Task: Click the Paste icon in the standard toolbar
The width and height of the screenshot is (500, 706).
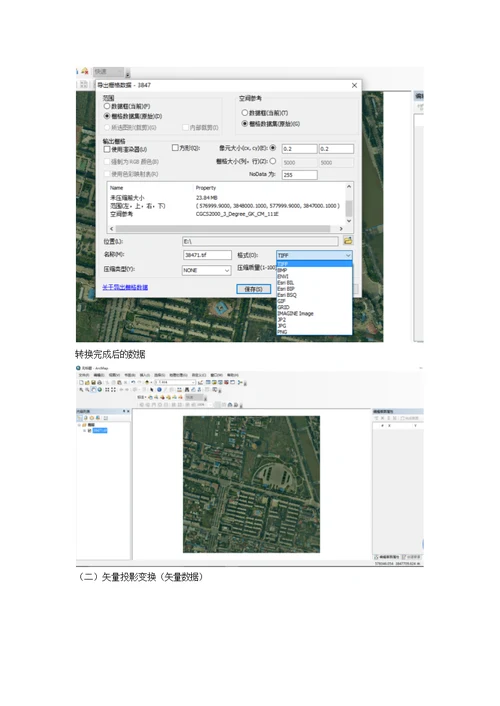Action: click(119, 382)
